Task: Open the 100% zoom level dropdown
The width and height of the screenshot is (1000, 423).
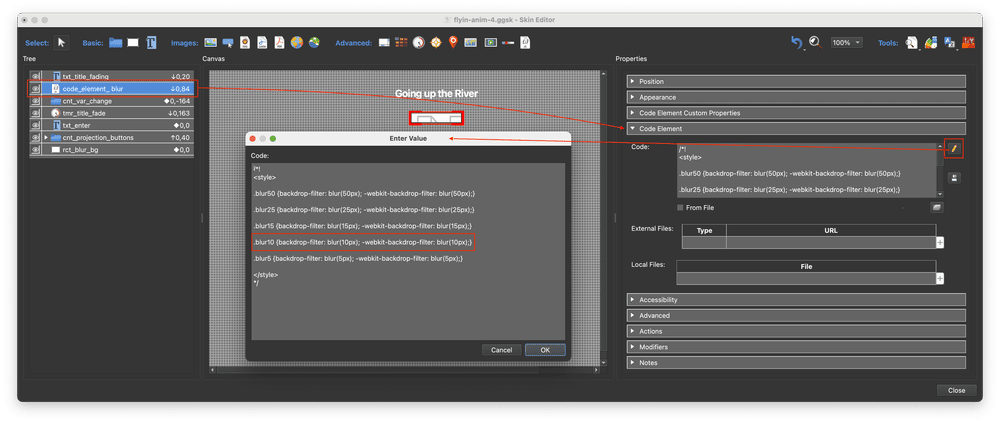Action: pyautogui.click(x=846, y=43)
